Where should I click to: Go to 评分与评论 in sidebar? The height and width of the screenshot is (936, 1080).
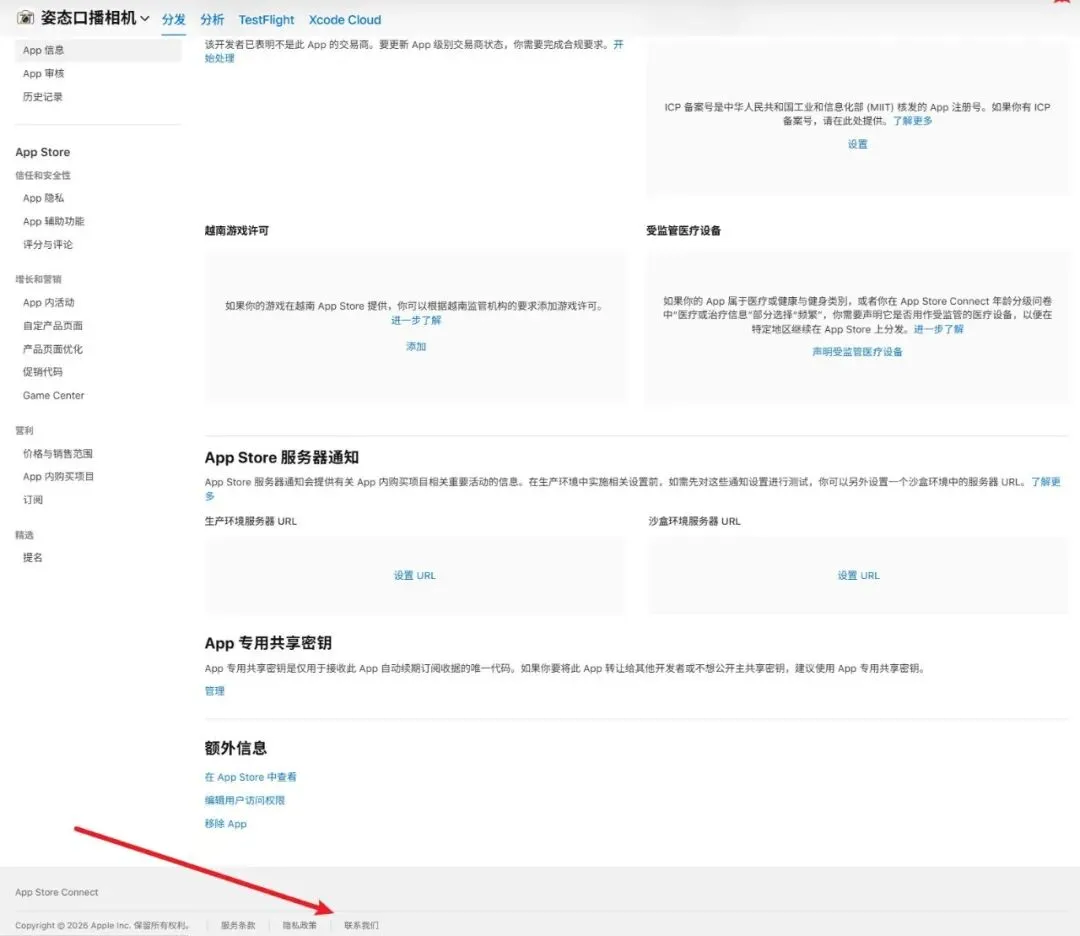[48, 245]
